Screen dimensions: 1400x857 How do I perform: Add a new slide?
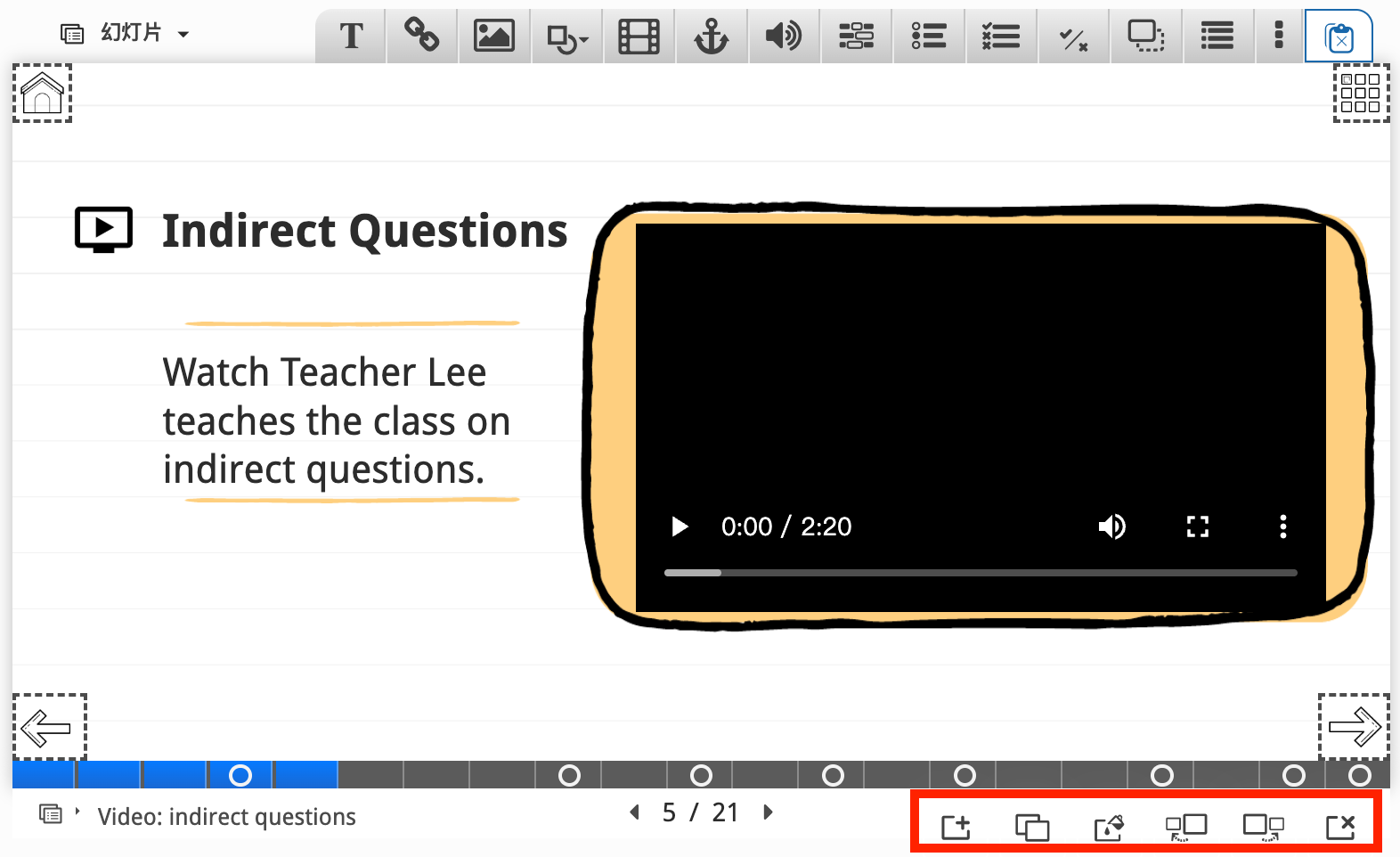click(x=956, y=827)
